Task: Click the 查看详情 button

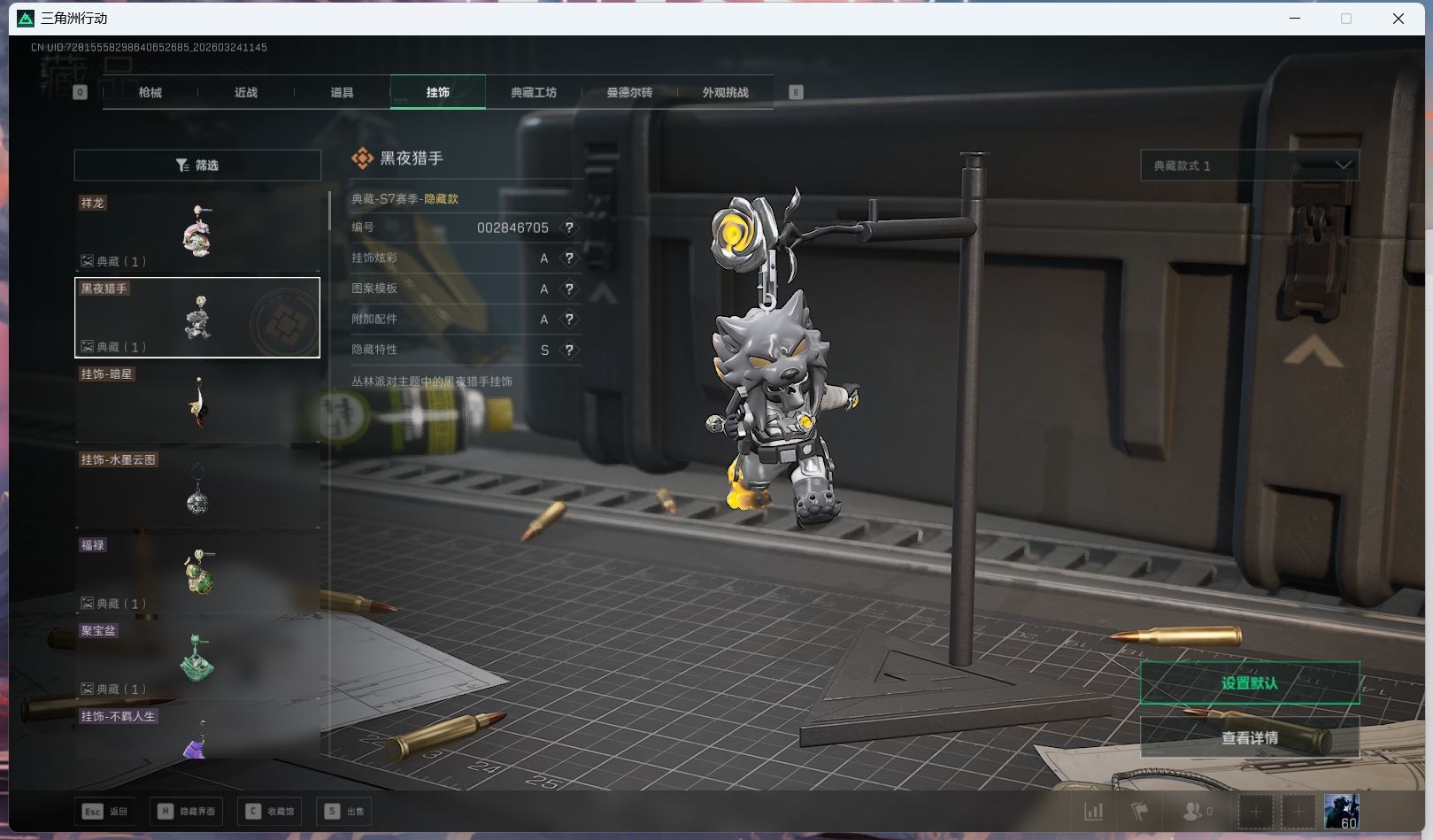Action: [x=1249, y=737]
